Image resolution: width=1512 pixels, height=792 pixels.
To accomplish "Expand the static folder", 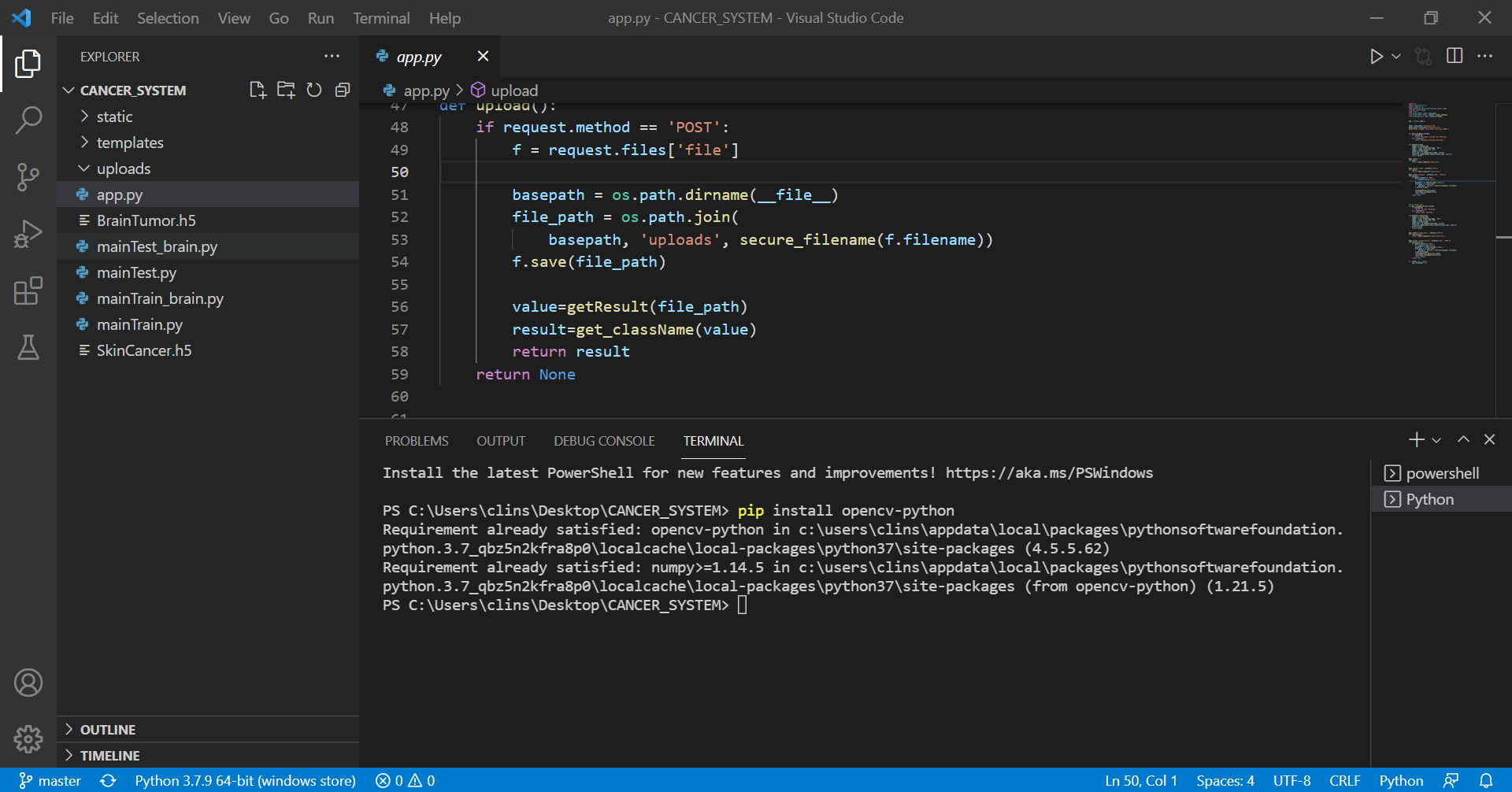I will click(208, 117).
